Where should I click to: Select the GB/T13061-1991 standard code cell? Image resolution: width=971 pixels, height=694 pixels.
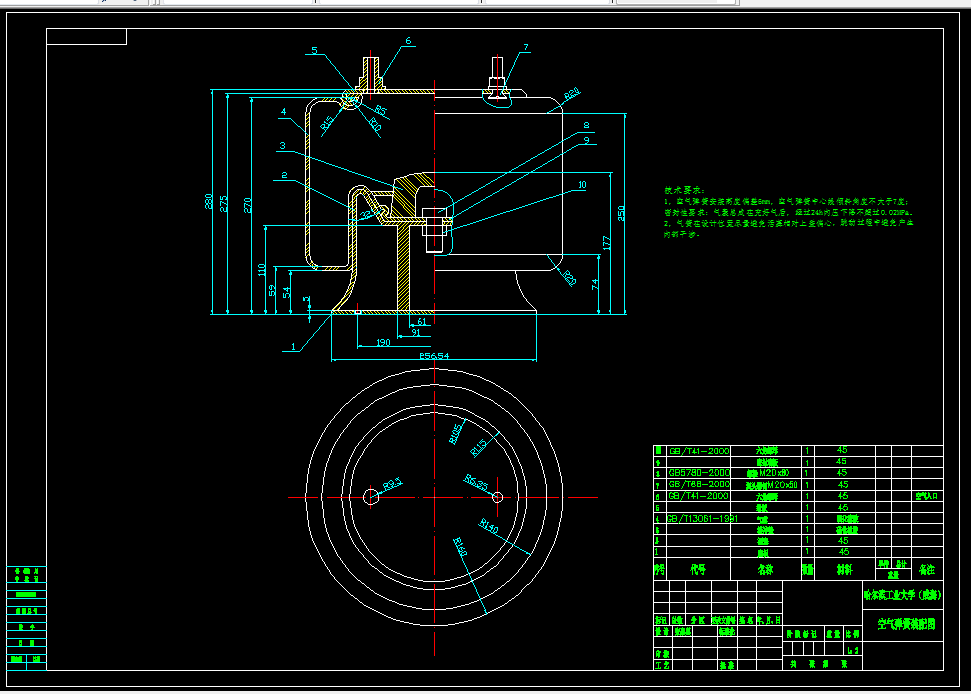pos(702,519)
